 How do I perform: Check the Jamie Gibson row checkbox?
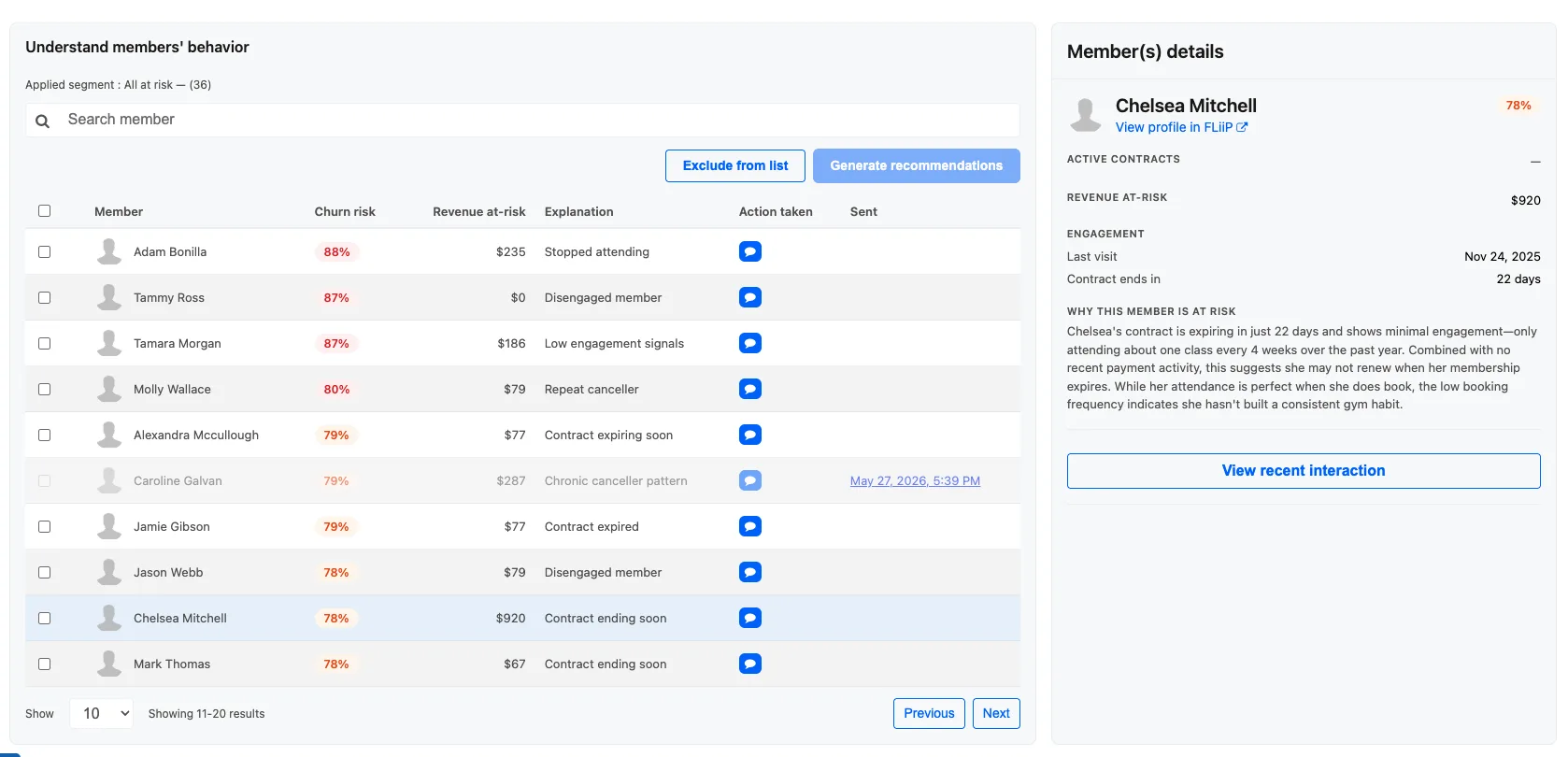[44, 526]
